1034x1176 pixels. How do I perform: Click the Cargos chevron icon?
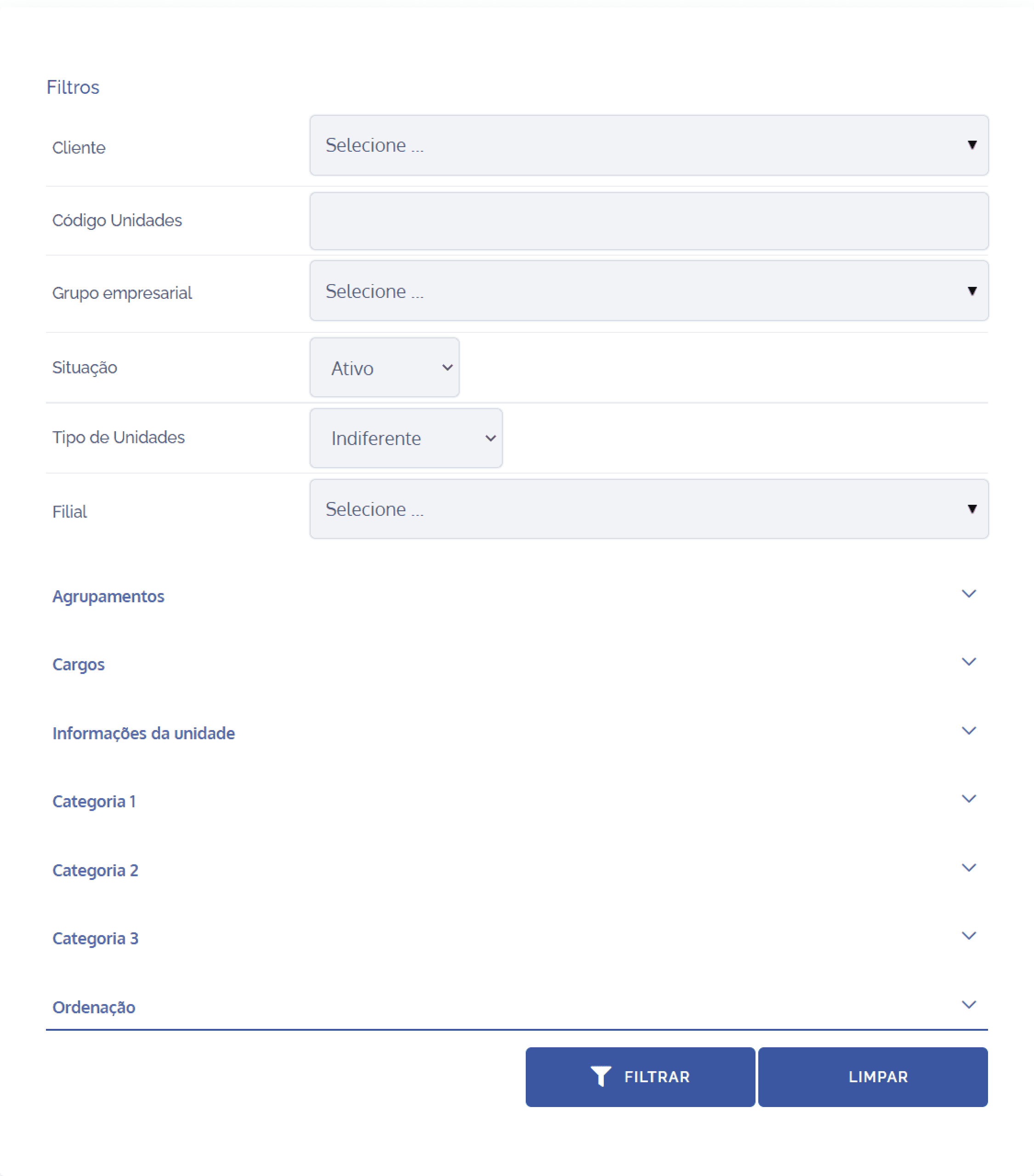click(x=969, y=662)
